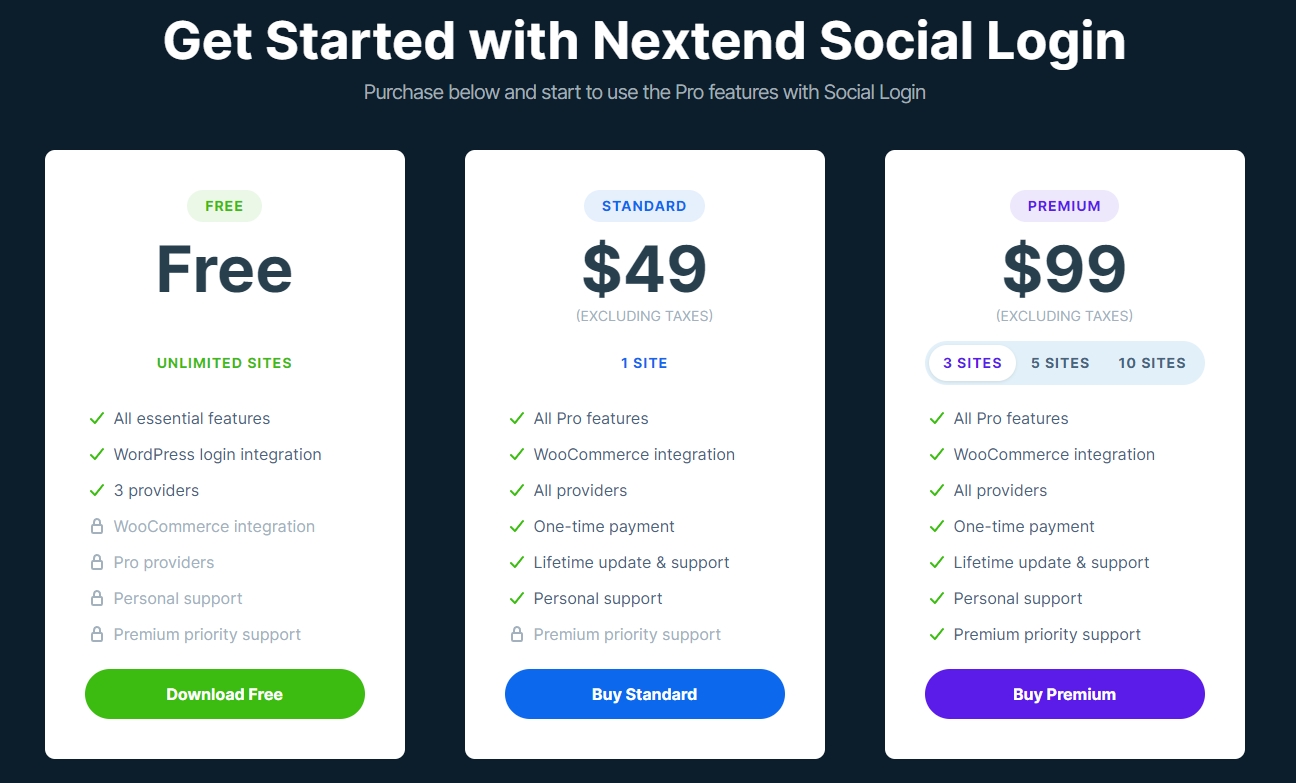Click the Buy Premium button
Image resolution: width=1296 pixels, height=783 pixels.
(1064, 694)
